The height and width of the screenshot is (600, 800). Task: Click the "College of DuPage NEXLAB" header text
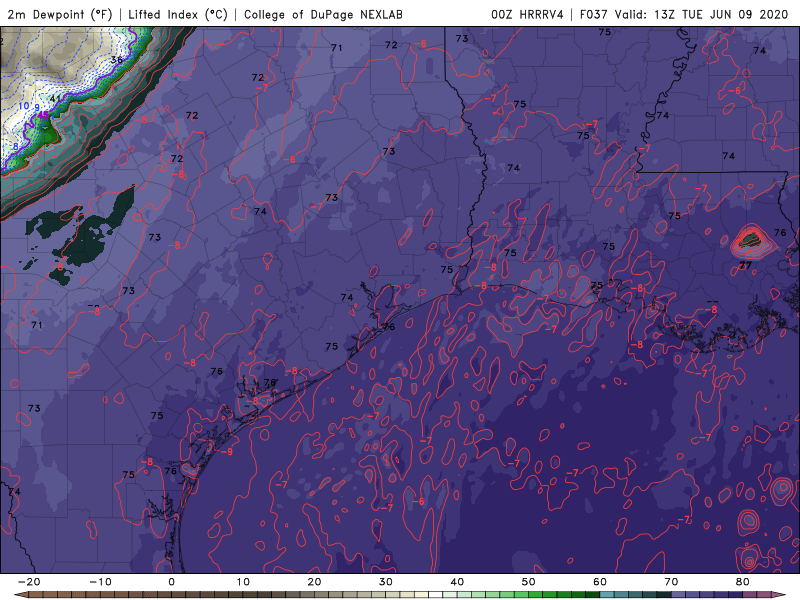(323, 14)
